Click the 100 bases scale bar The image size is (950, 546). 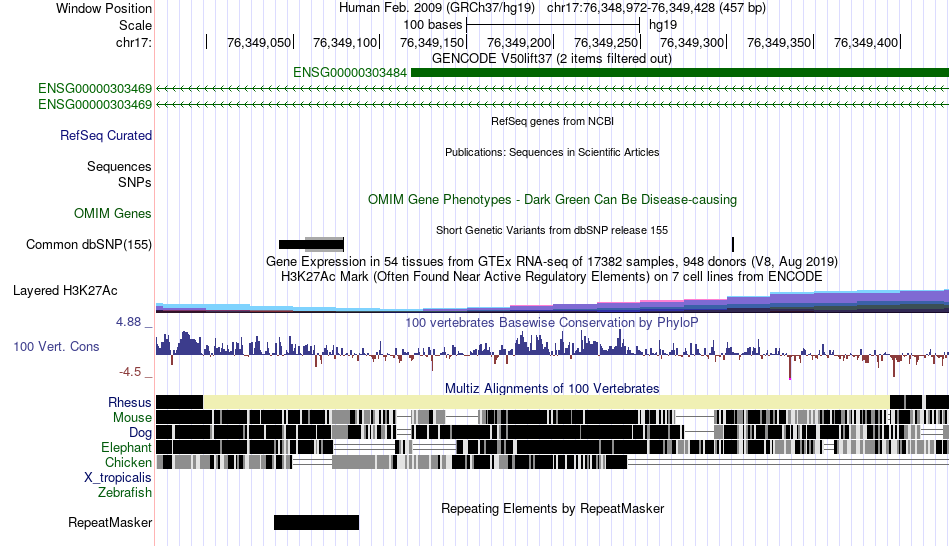click(553, 25)
